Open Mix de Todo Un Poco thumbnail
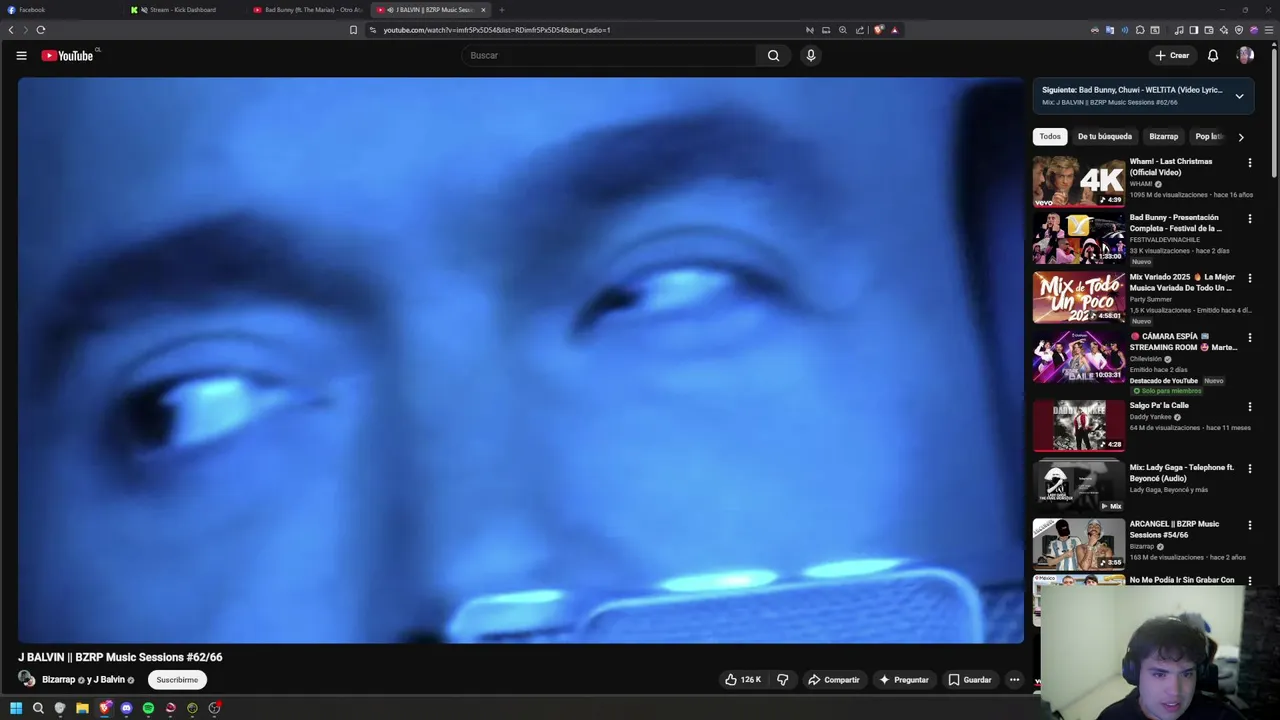This screenshot has height=720, width=1280. pos(1079,297)
